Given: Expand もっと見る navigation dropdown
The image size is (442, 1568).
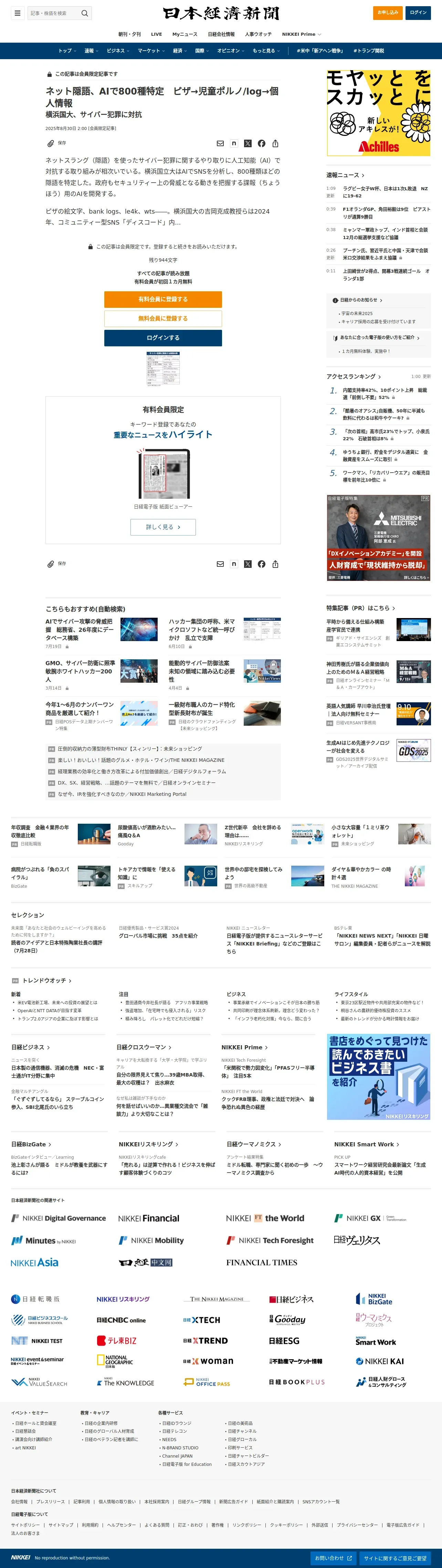Looking at the screenshot, I should point(266,51).
